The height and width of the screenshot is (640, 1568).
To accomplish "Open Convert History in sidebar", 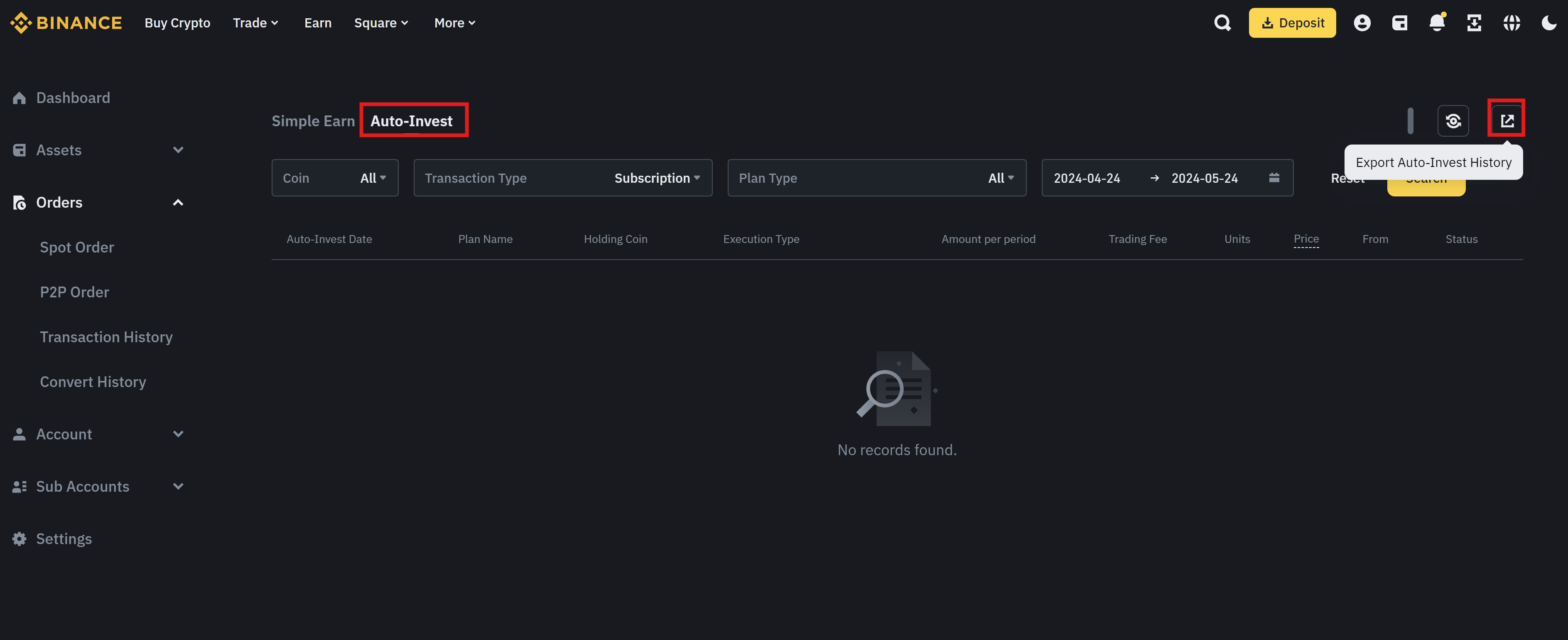I will (93, 381).
